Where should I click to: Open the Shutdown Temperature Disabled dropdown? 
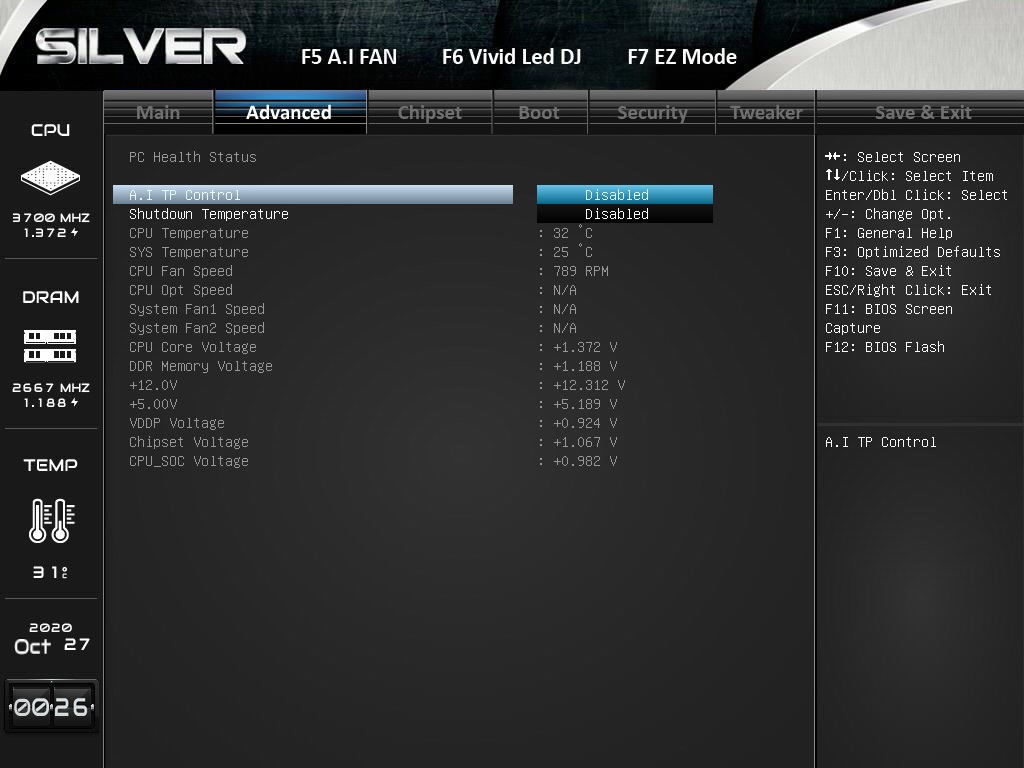click(624, 214)
